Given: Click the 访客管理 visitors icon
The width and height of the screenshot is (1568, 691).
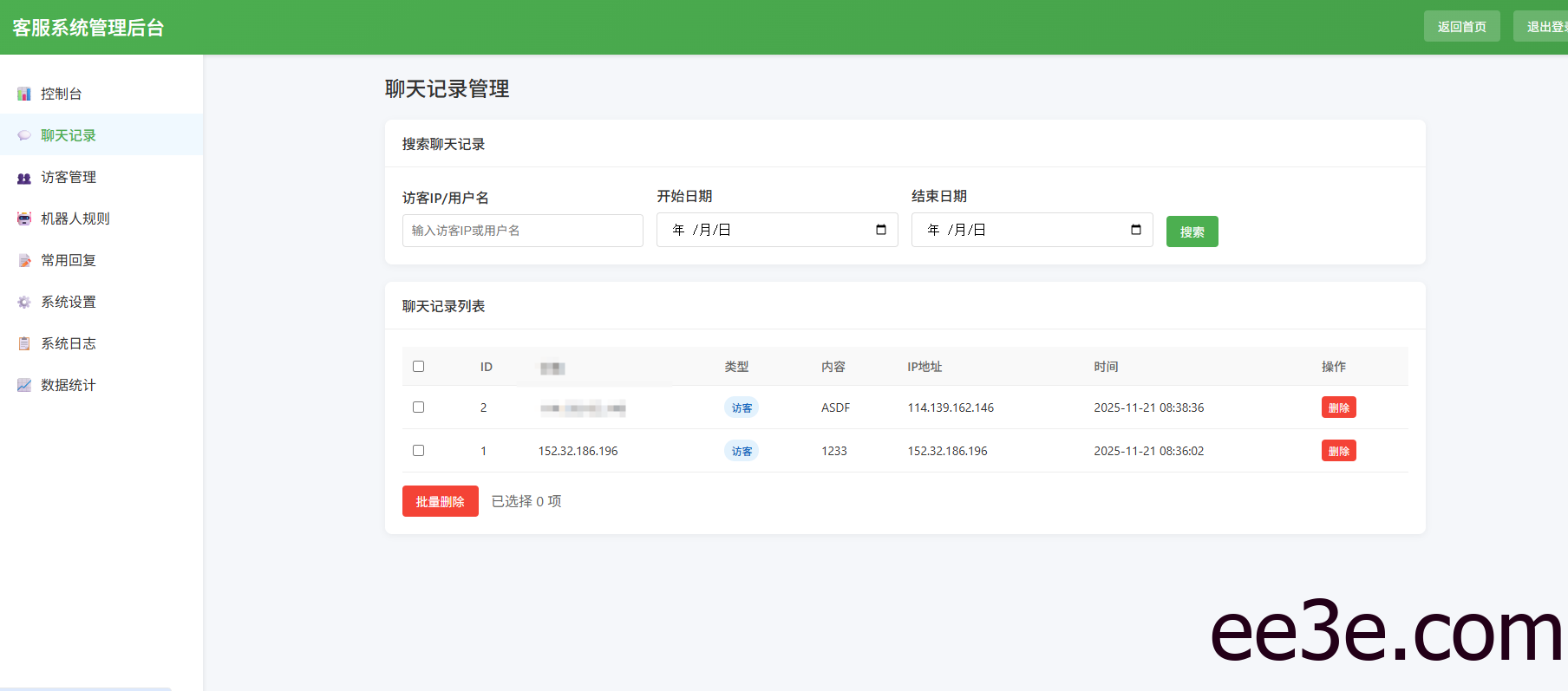Looking at the screenshot, I should pyautogui.click(x=24, y=178).
